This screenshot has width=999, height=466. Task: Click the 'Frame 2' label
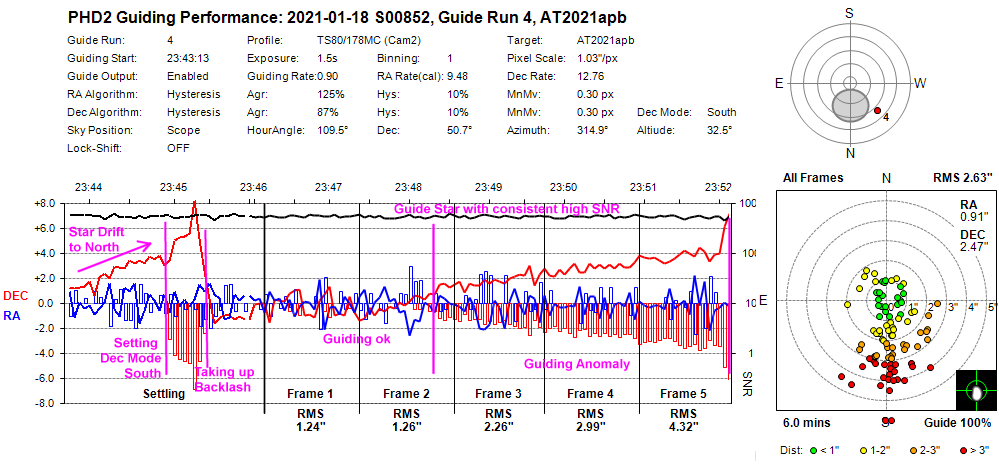coord(408,394)
